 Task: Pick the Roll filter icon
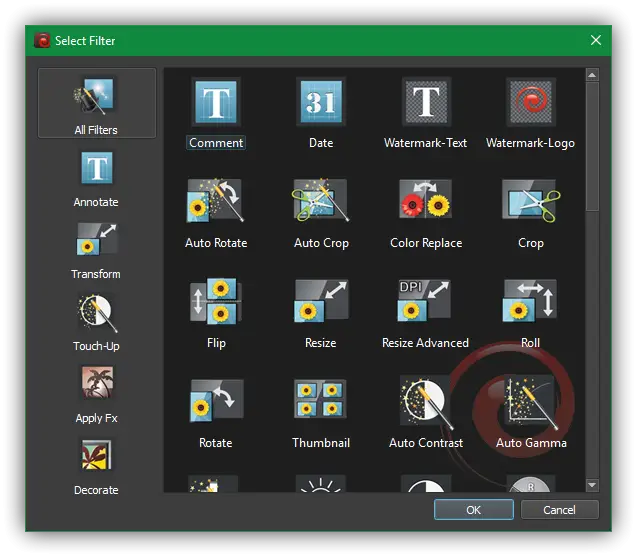click(x=530, y=300)
